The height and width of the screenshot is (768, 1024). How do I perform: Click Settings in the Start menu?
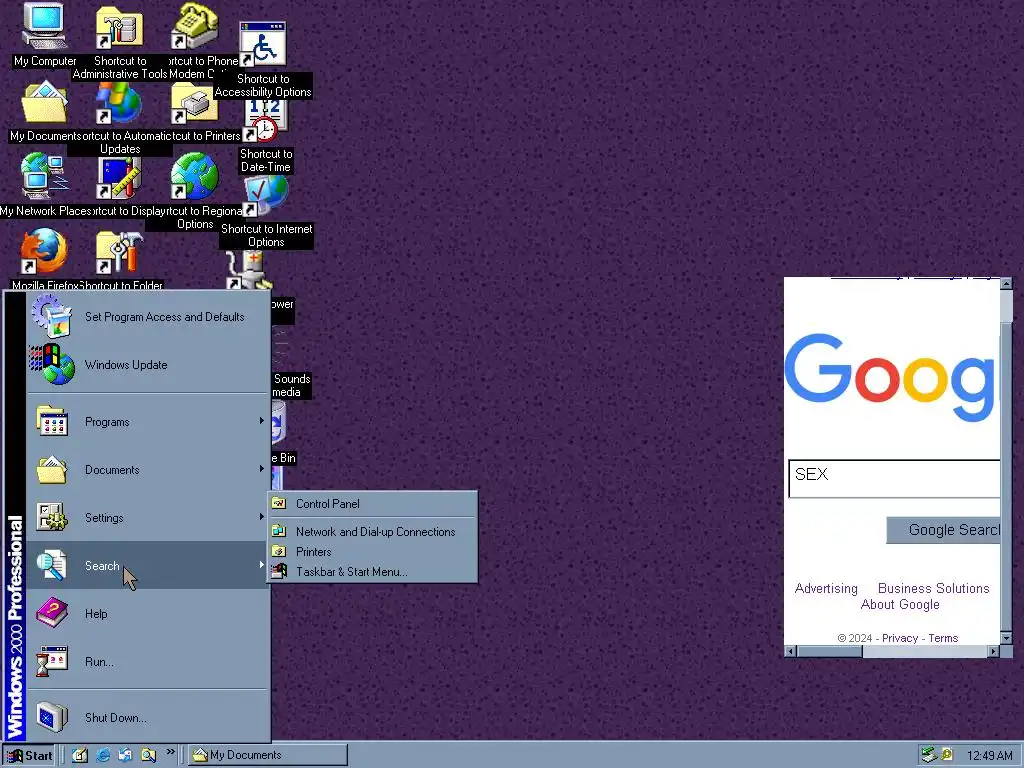click(148, 518)
